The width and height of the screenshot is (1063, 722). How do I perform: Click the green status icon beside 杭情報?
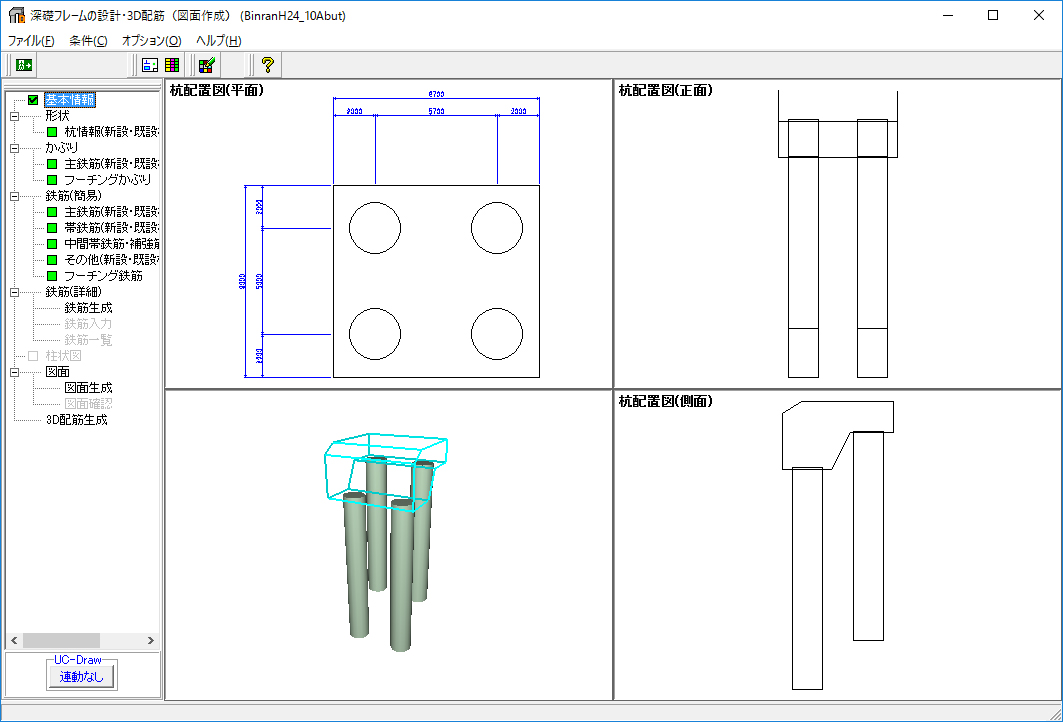[52, 132]
